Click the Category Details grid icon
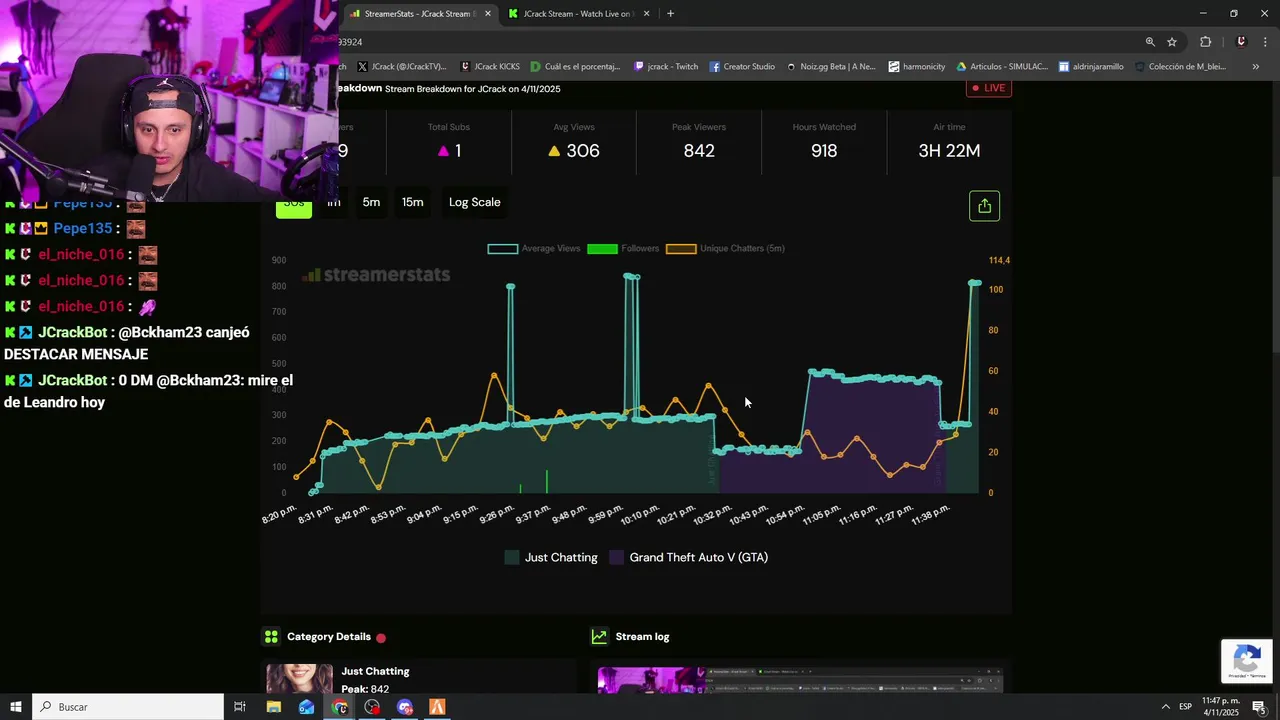The height and width of the screenshot is (720, 1280). pos(271,637)
